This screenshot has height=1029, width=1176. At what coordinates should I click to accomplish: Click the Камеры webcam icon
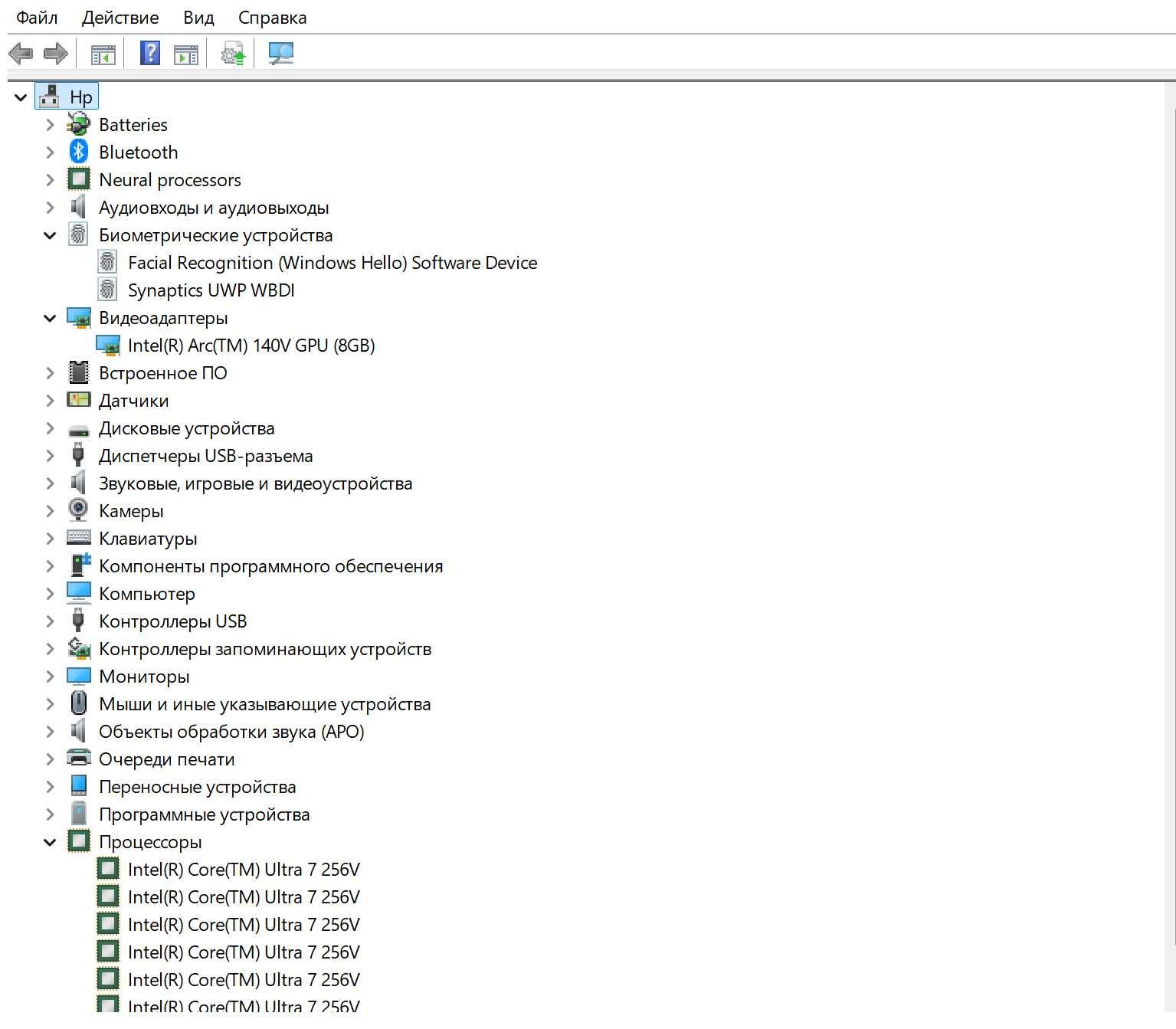point(78,510)
